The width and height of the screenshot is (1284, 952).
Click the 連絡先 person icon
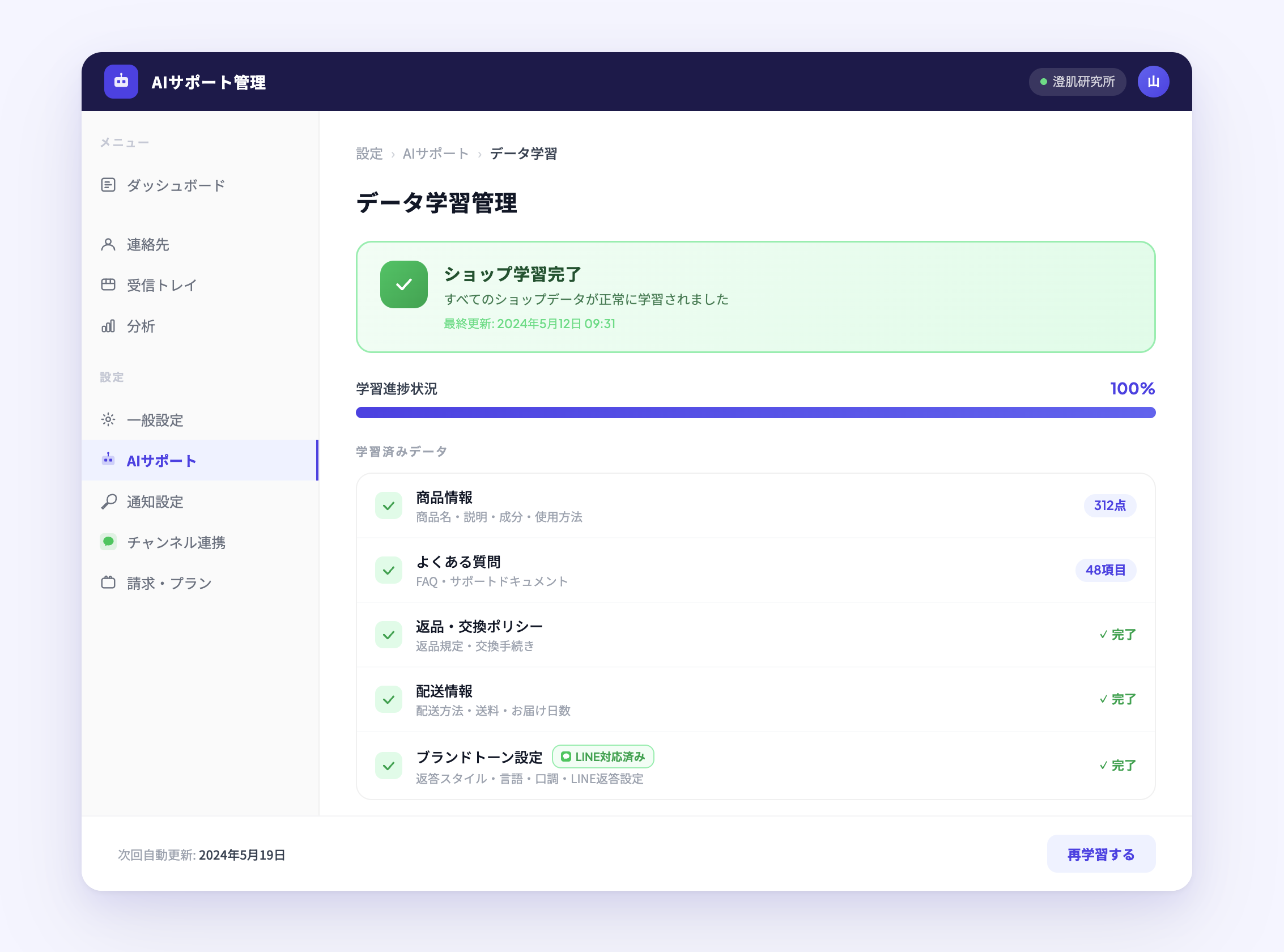coord(108,244)
